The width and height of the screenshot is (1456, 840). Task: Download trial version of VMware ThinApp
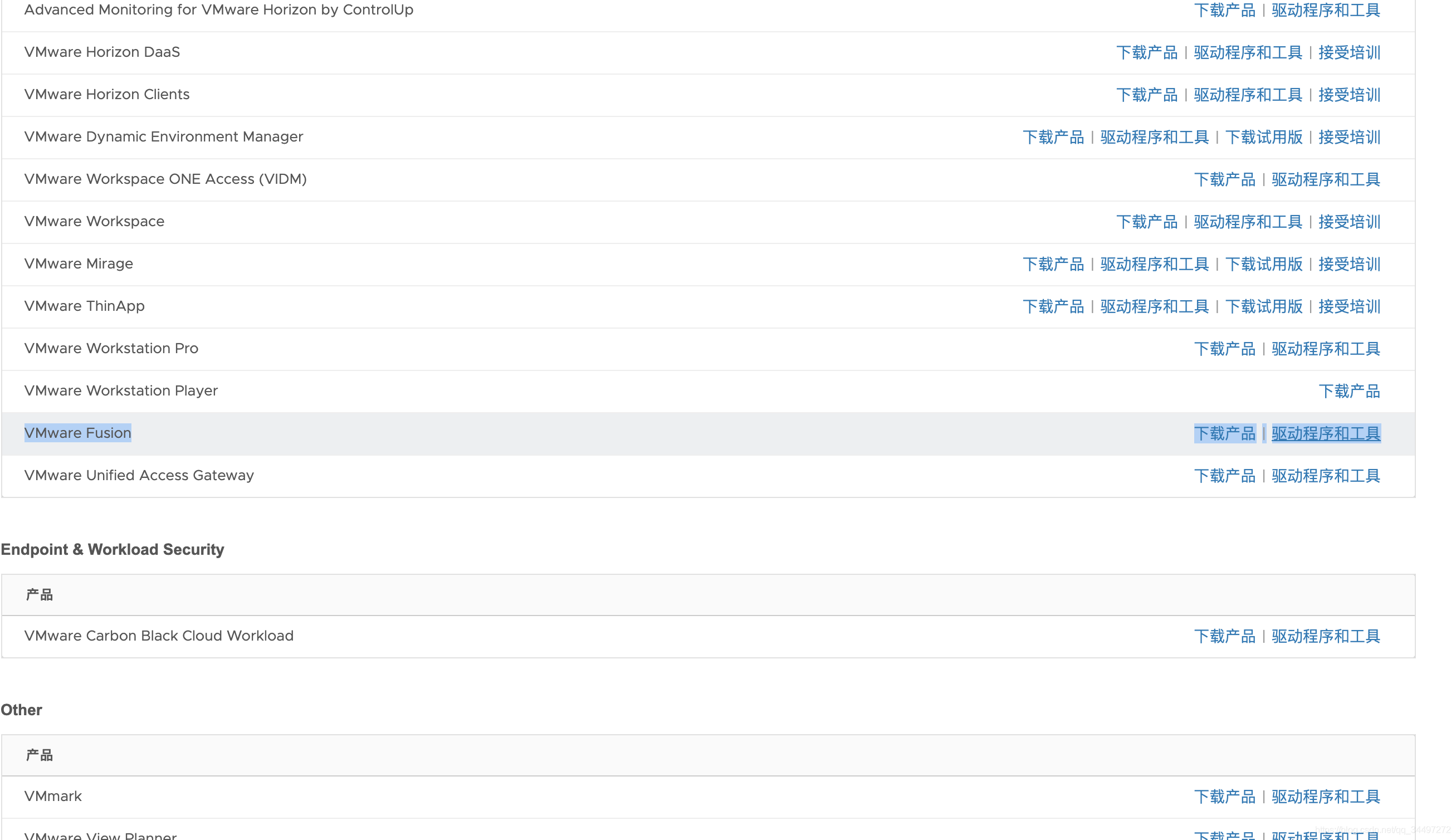pos(1263,306)
